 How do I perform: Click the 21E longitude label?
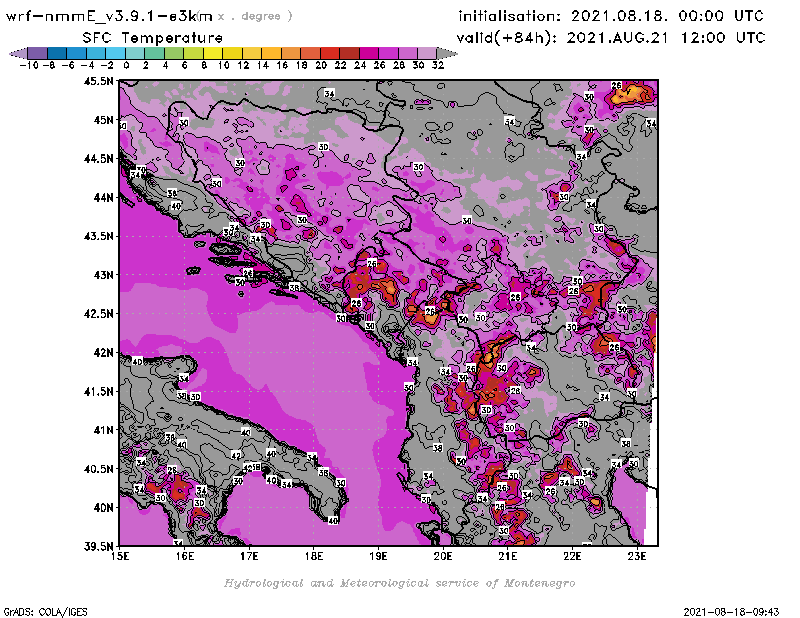coord(508,556)
